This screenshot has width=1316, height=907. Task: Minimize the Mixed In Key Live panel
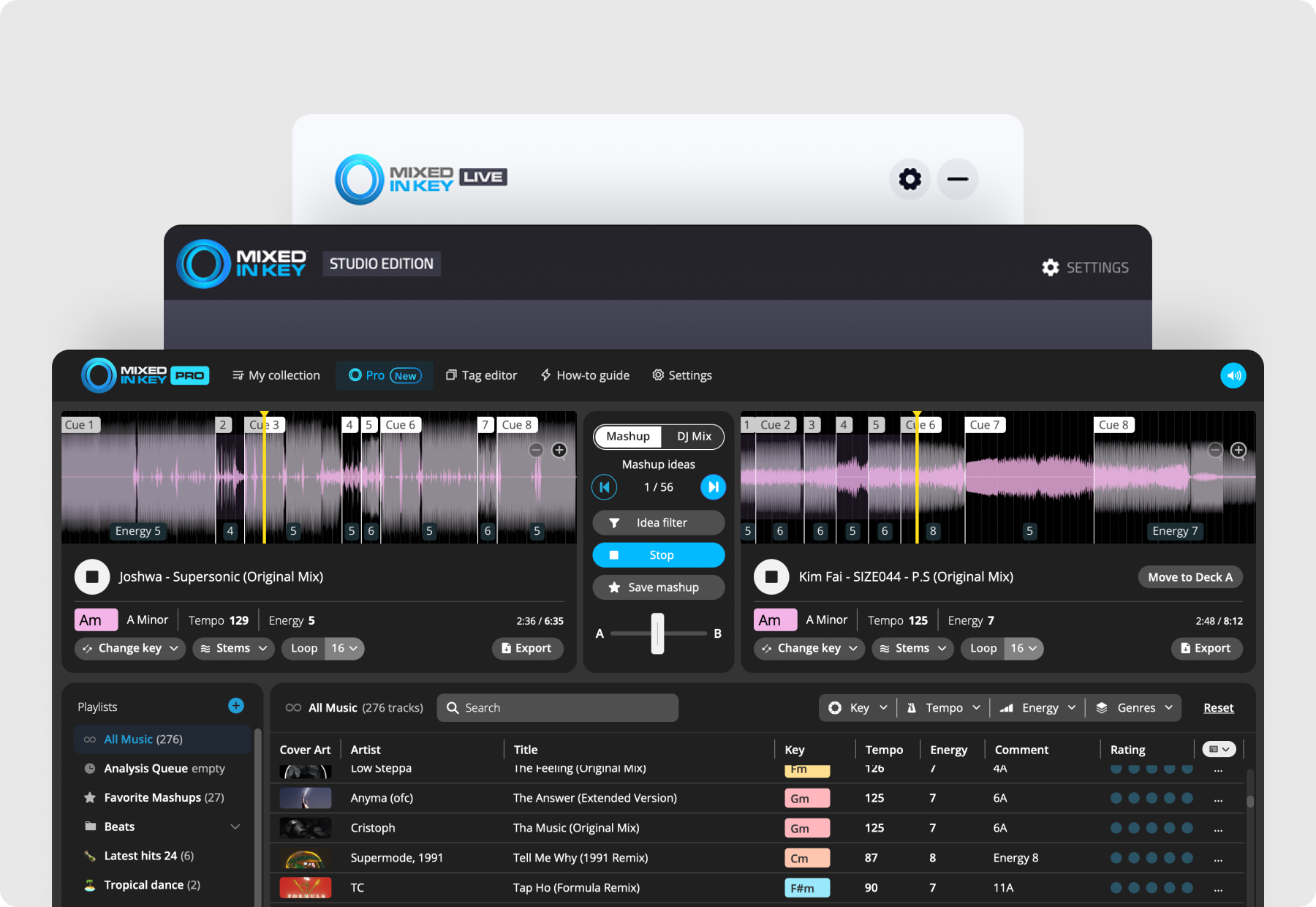[x=958, y=179]
